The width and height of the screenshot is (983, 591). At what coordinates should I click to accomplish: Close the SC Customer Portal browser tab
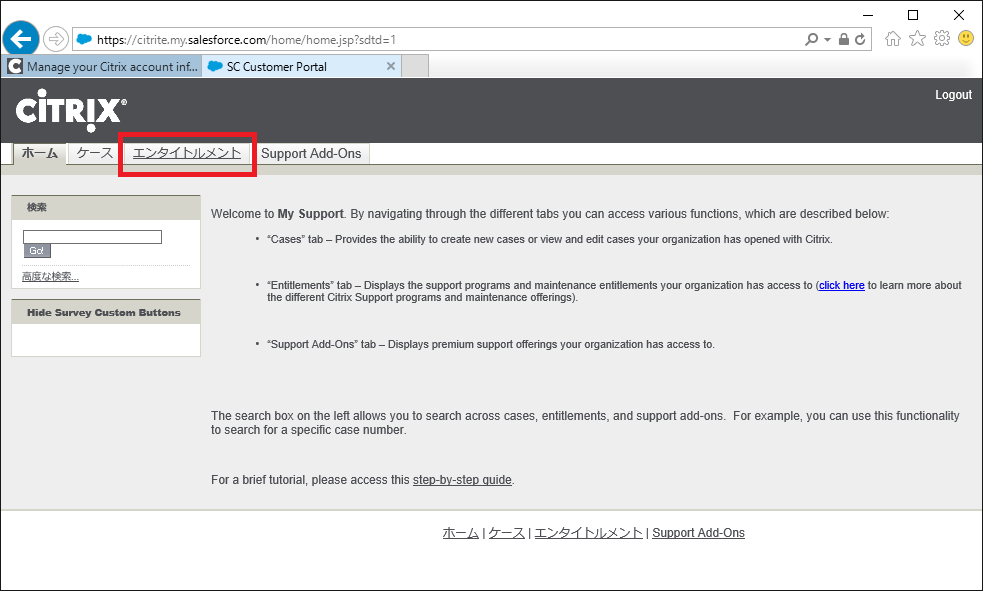click(x=391, y=67)
